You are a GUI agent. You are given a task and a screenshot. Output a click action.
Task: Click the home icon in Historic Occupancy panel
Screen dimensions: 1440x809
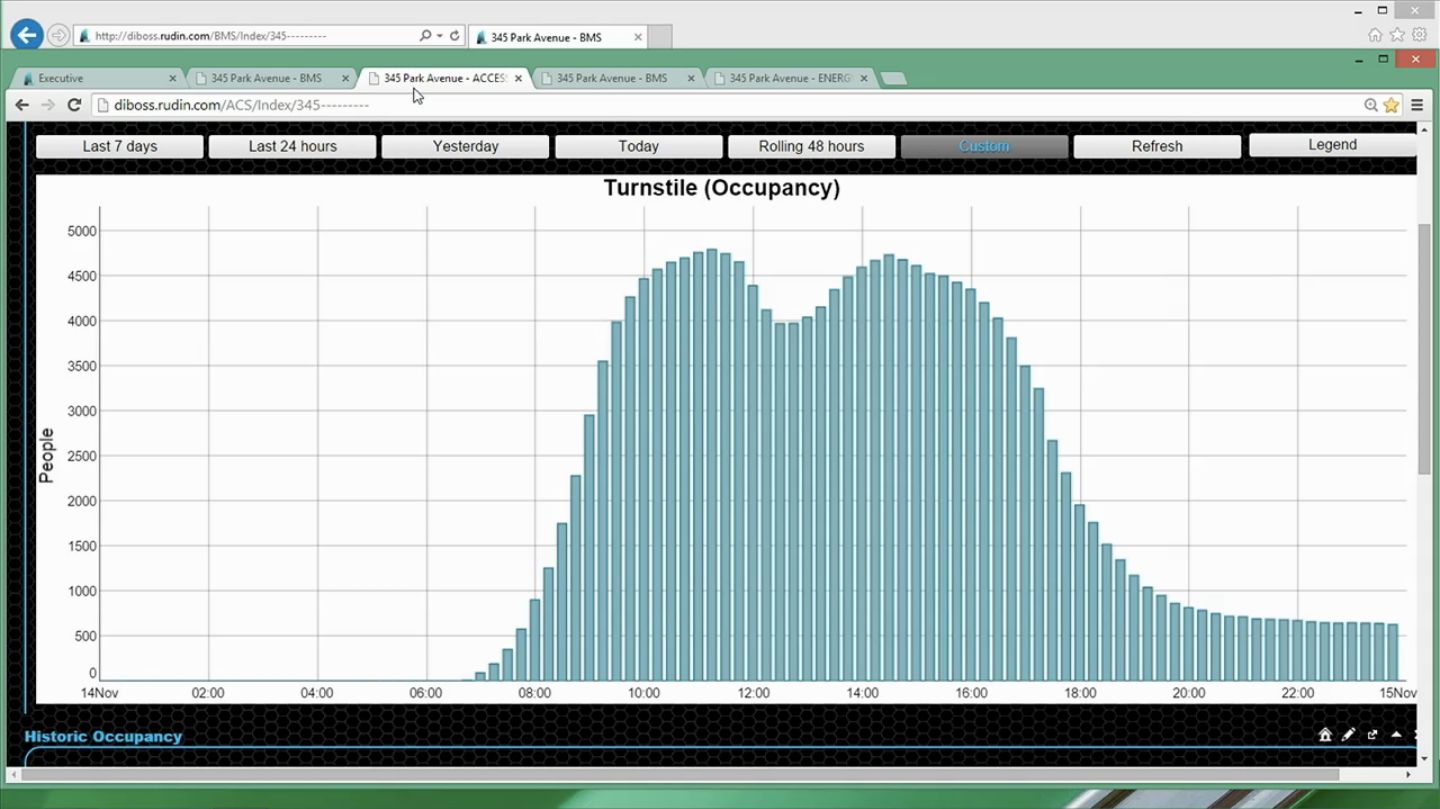coord(1325,735)
